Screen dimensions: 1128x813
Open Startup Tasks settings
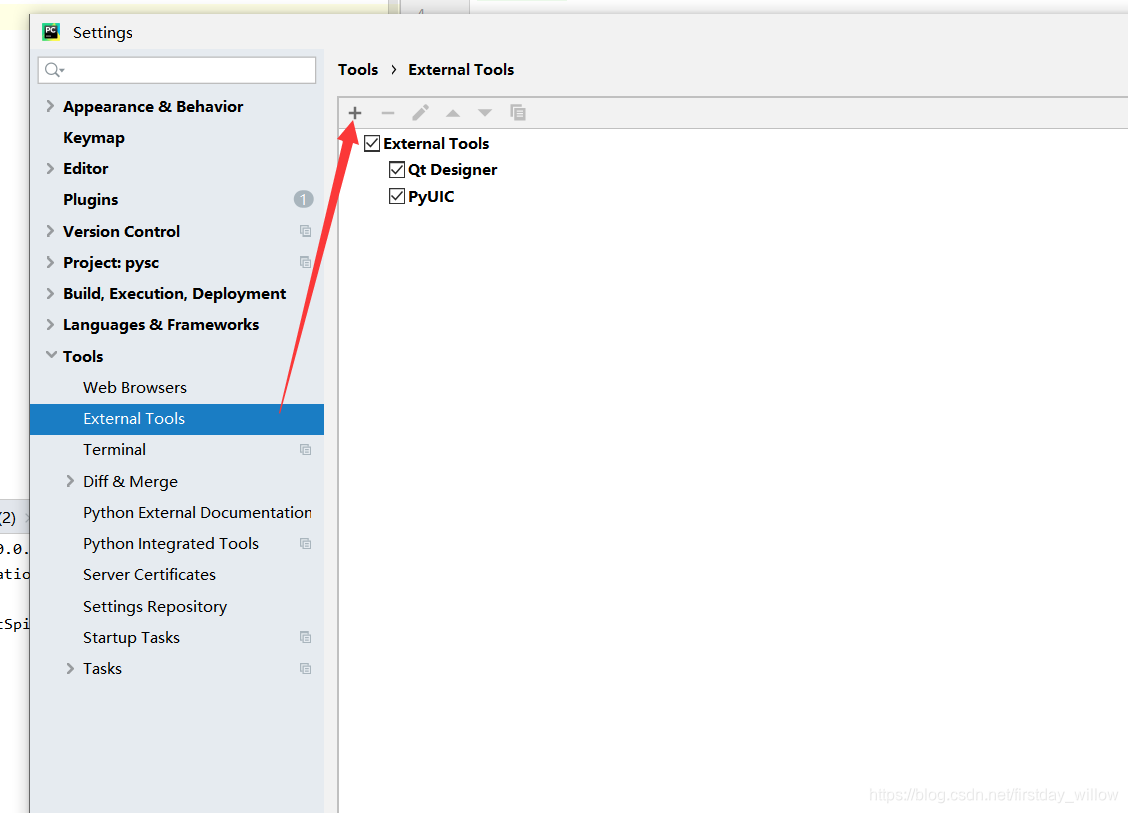pyautogui.click(x=131, y=637)
